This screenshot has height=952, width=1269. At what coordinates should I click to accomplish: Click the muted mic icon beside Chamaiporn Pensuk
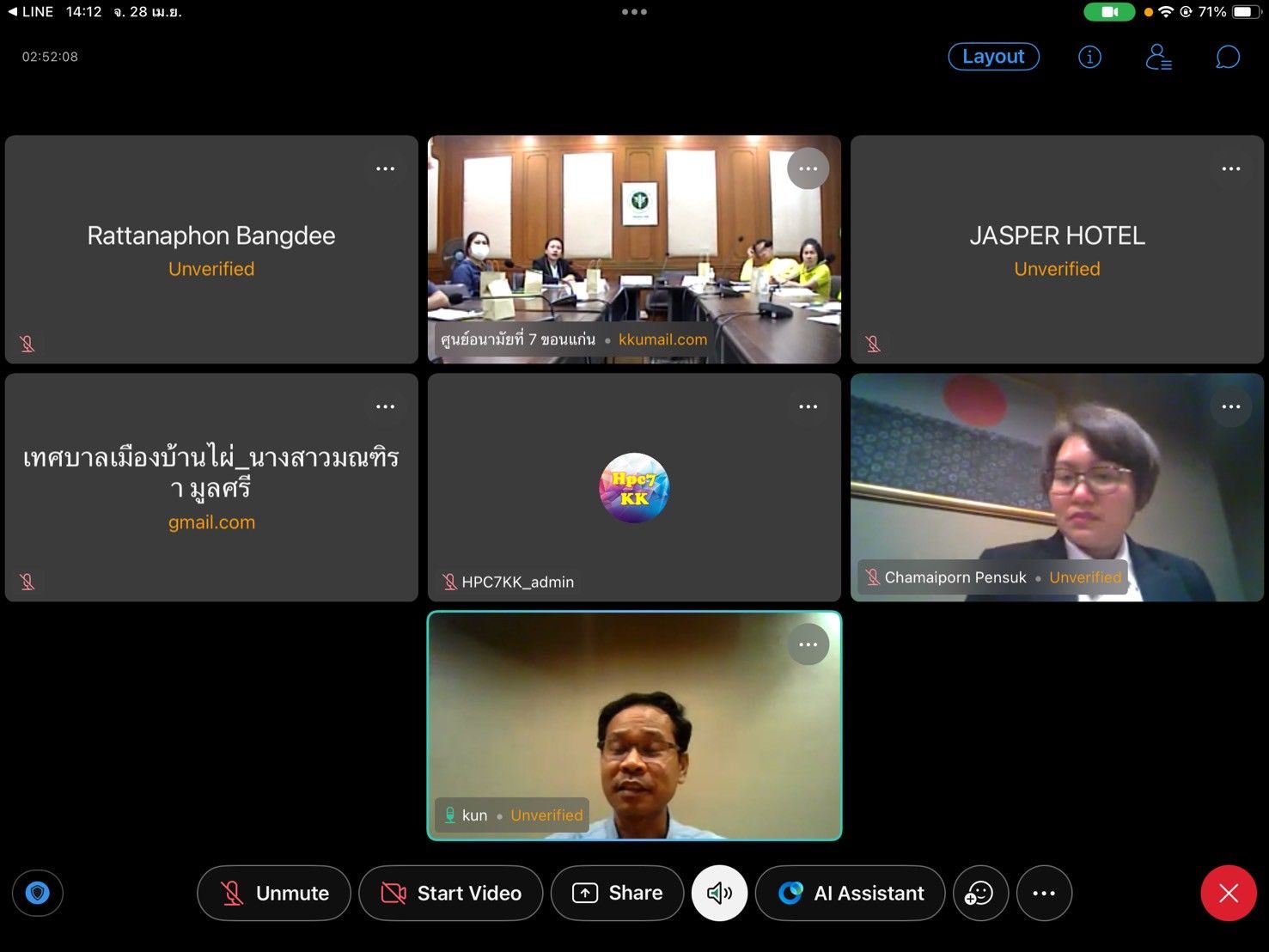tap(872, 577)
